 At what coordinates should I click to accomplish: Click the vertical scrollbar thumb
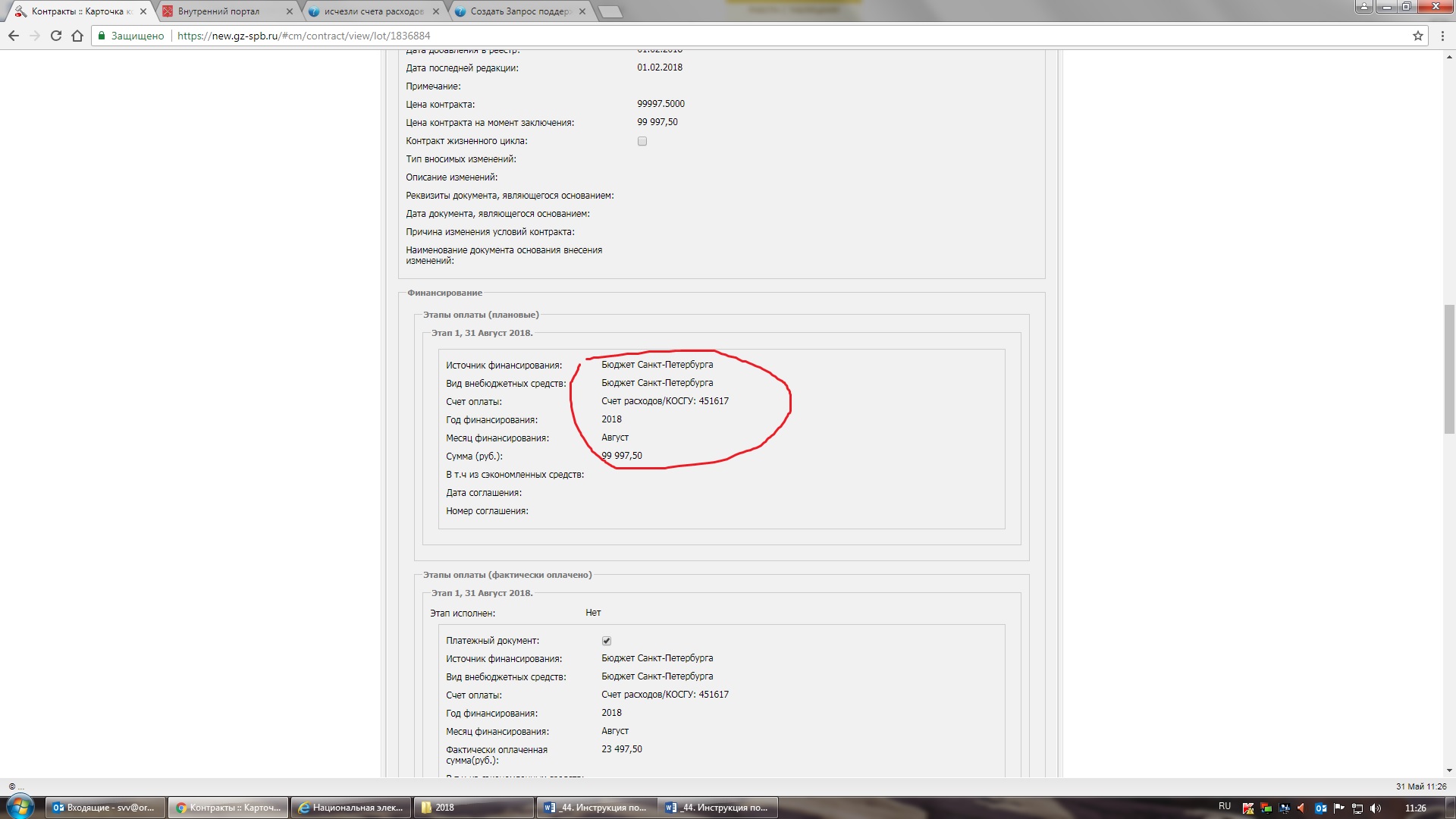1449,369
